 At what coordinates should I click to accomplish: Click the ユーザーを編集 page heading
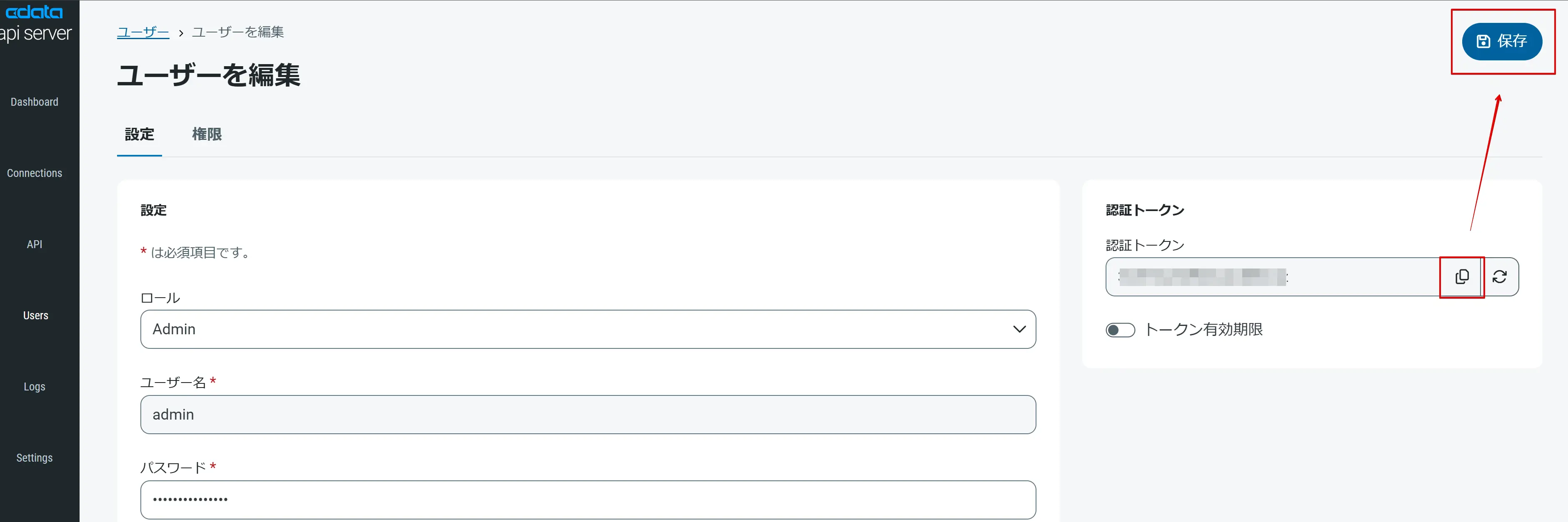[x=209, y=75]
